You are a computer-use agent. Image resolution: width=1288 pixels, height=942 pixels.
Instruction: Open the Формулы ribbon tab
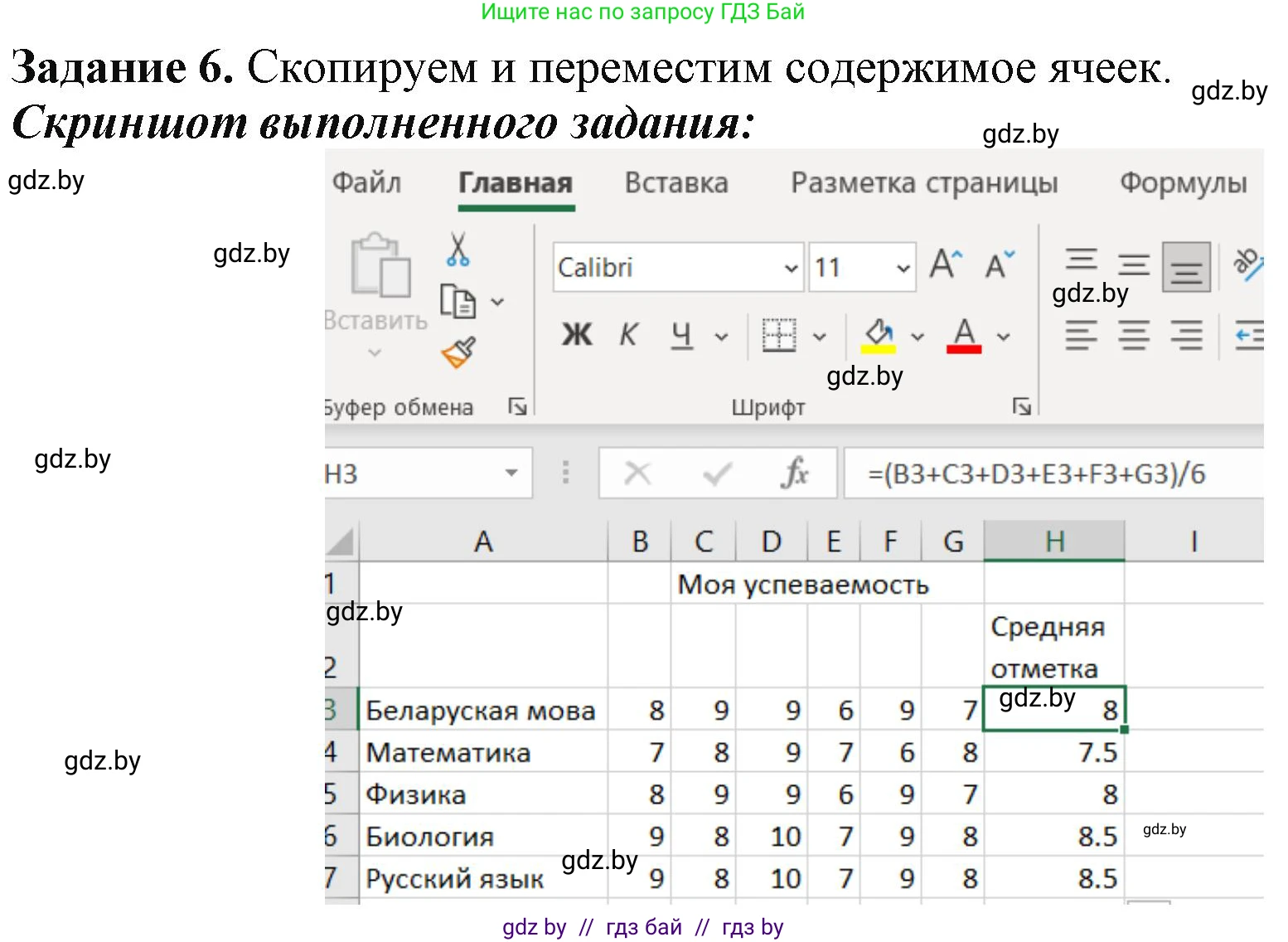point(1184,183)
